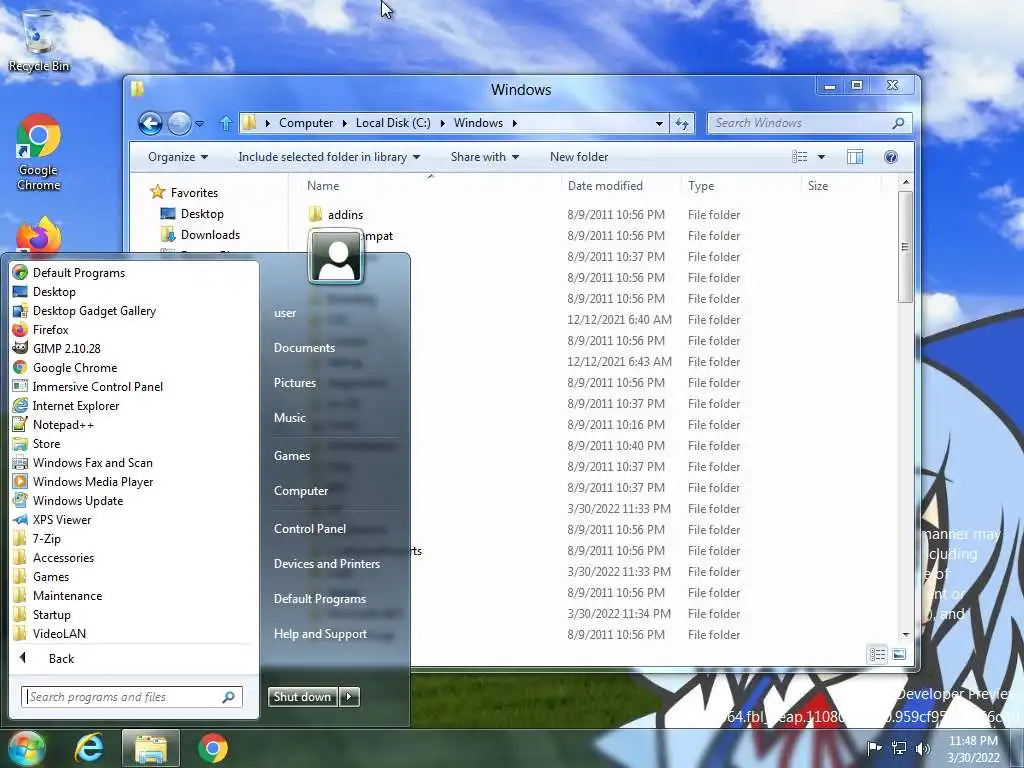Expand the Startup folder

(x=42, y=615)
